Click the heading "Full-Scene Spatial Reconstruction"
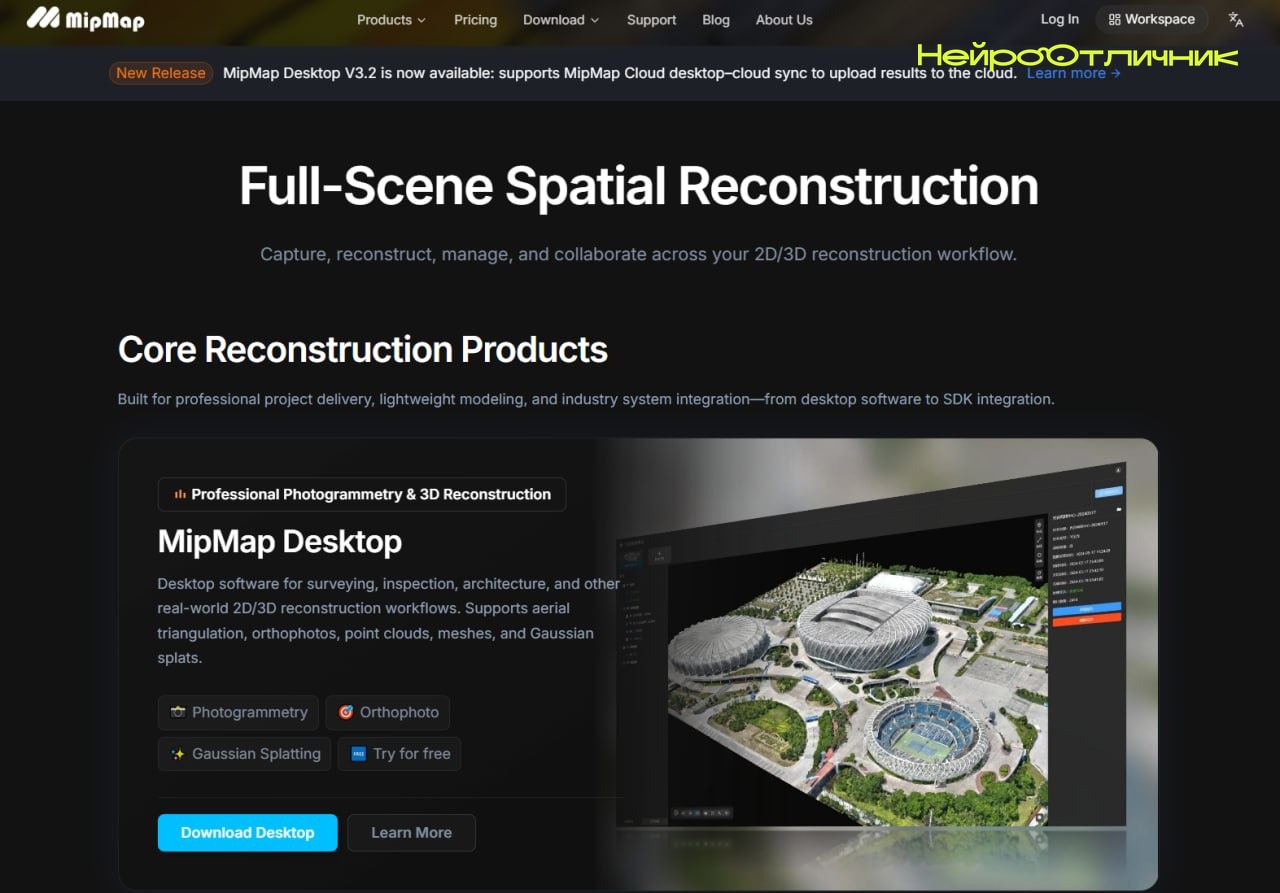Viewport: 1280px width, 893px height. (x=639, y=186)
